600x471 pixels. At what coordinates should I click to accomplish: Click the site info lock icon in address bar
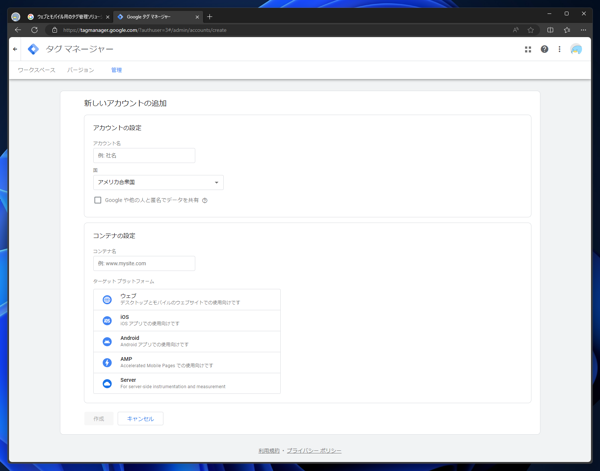54,30
